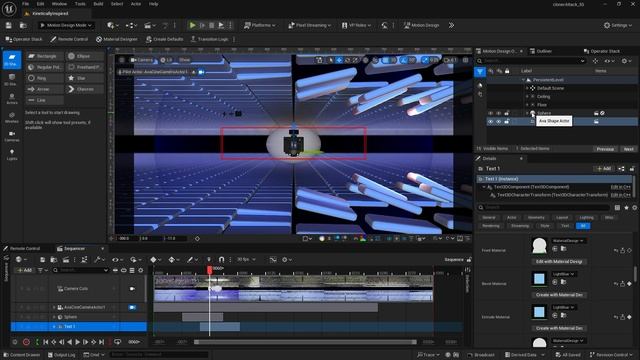Choose the Regular Polygon shape tool
This screenshot has width=640, height=360.
[45, 67]
